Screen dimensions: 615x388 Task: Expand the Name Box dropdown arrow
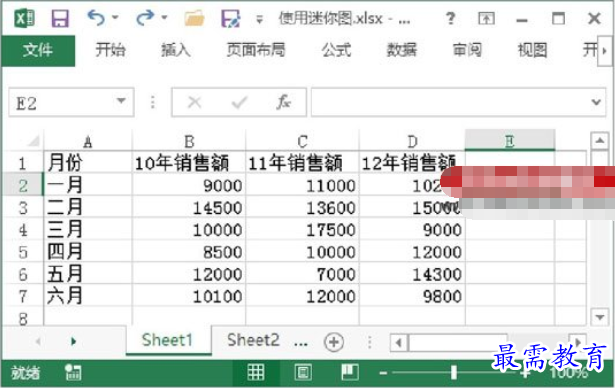tap(122, 101)
